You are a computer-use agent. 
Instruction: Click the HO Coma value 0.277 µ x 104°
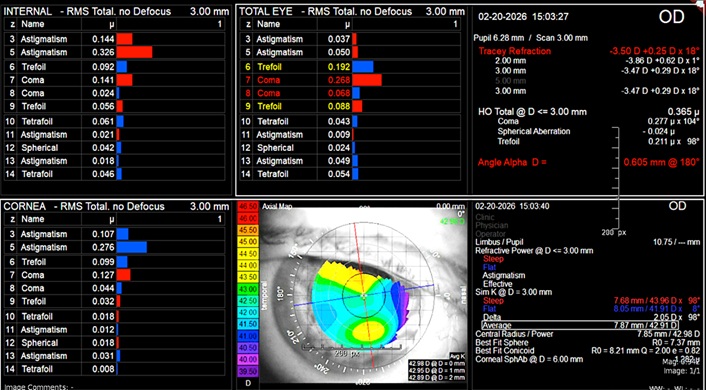tap(674, 121)
